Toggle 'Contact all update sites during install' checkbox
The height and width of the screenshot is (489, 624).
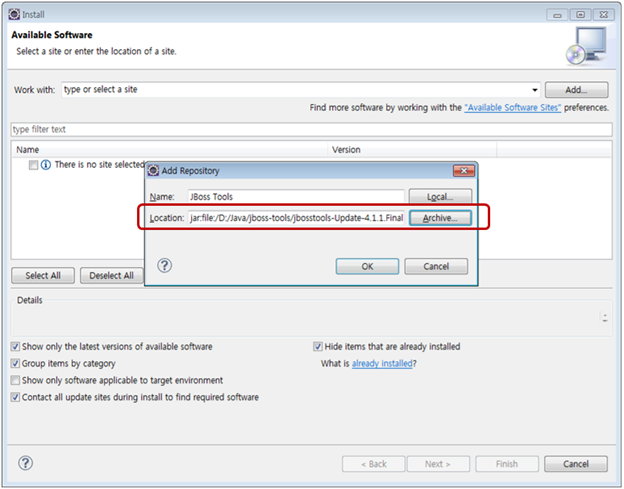coord(15,397)
